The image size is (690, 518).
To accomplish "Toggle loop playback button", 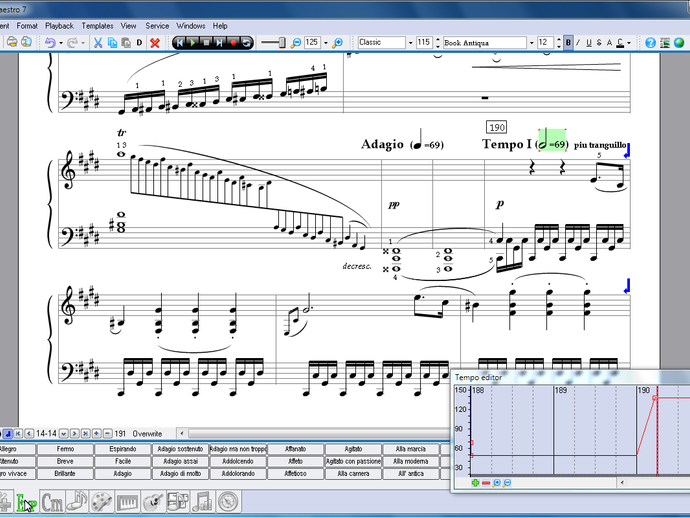I will [246, 43].
